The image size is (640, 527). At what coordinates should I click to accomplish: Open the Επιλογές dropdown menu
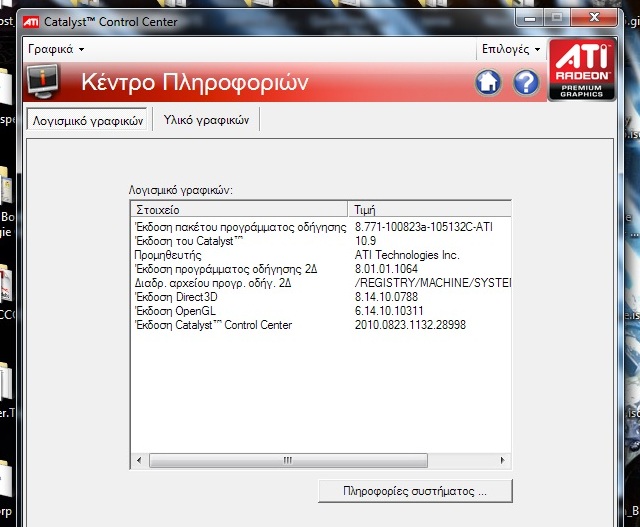pos(511,49)
